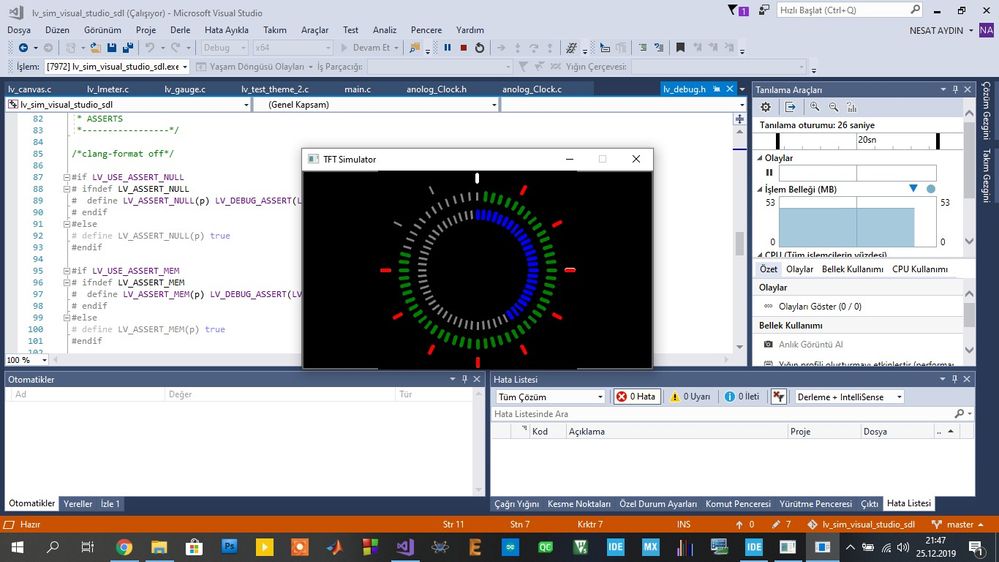
Task: Zoom in on diagnostic timeline
Action: [x=814, y=107]
